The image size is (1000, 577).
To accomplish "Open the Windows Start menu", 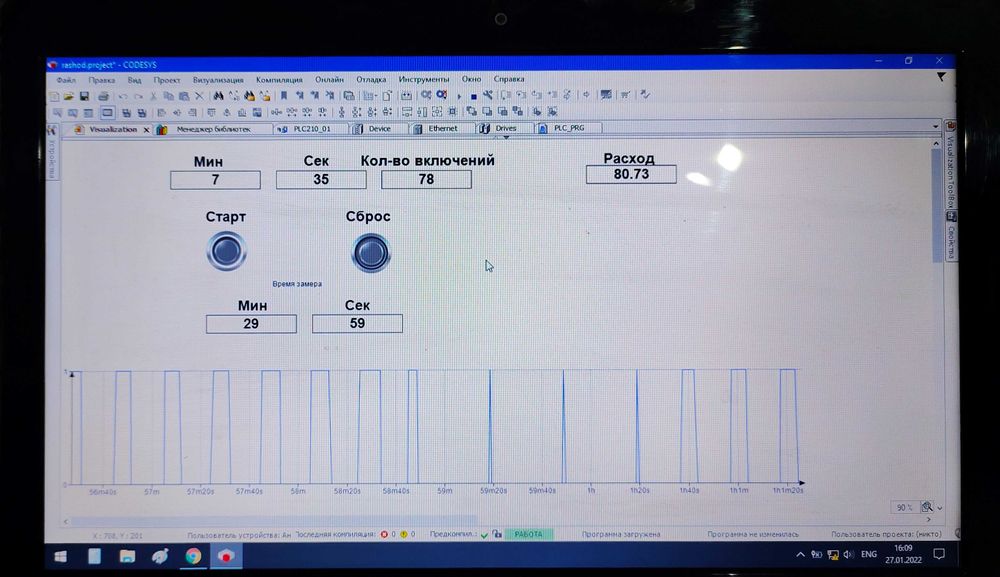I will click(x=61, y=557).
